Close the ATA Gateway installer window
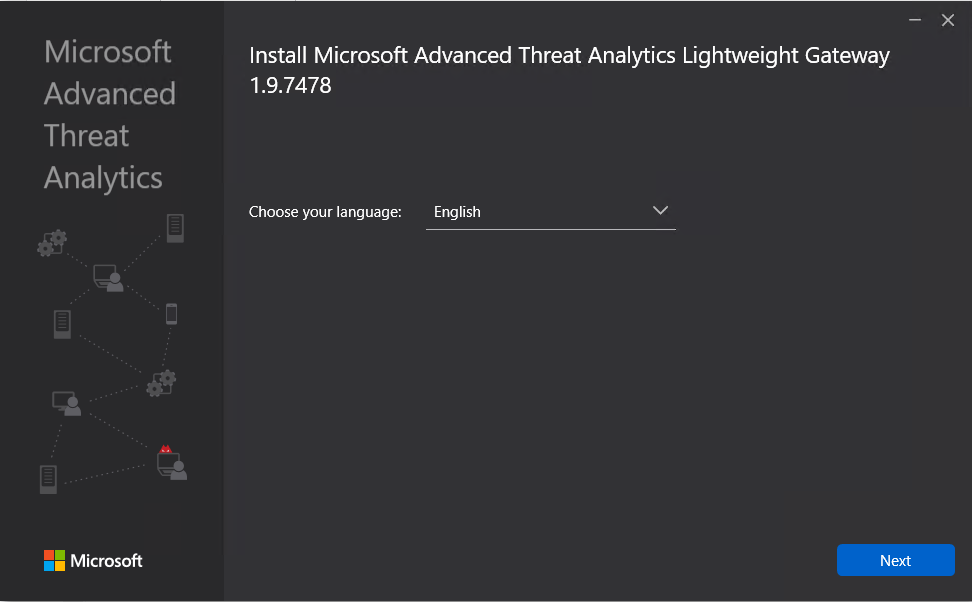Screen dimensions: 972x602 coord(948,20)
